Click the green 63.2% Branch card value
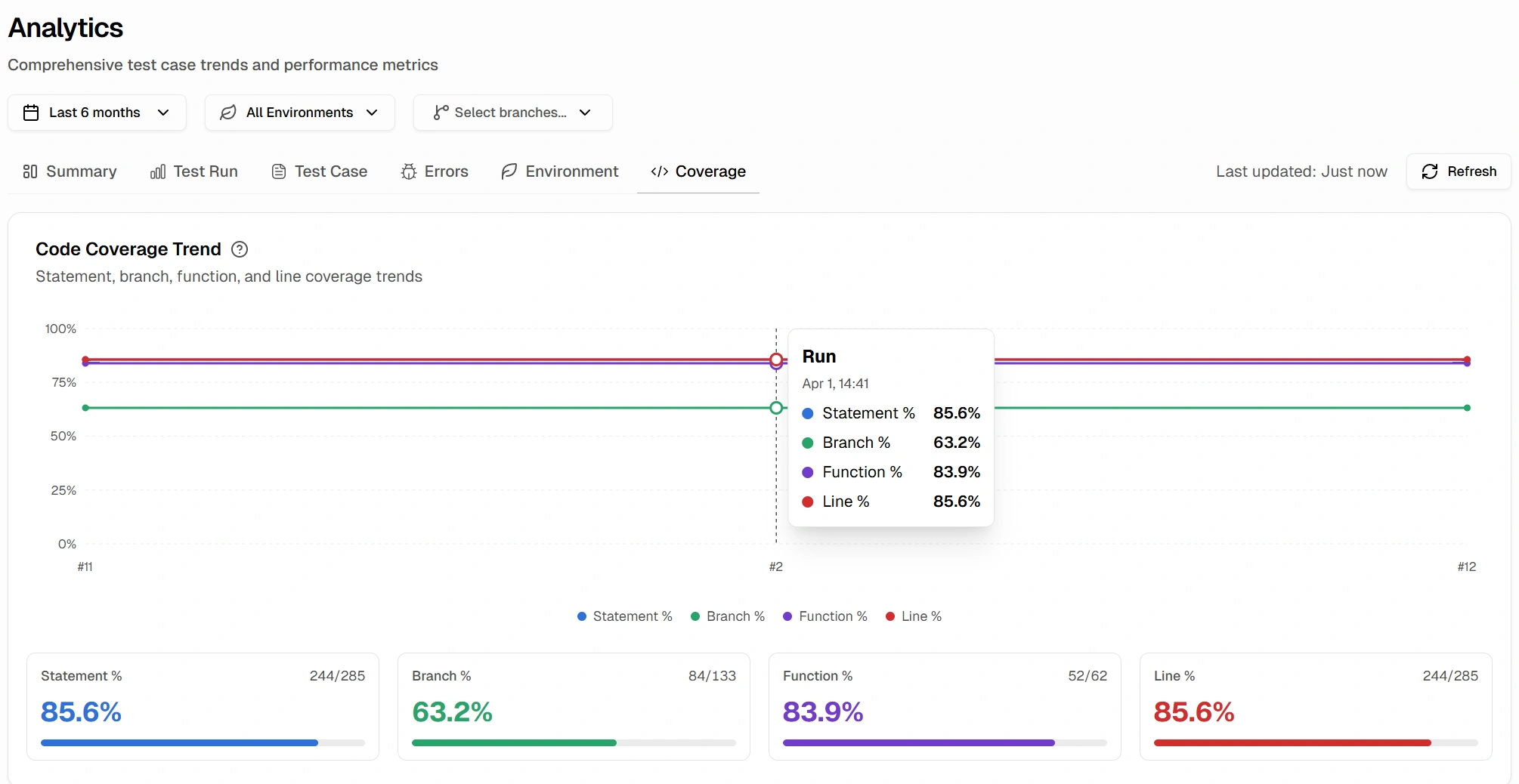 [x=452, y=712]
